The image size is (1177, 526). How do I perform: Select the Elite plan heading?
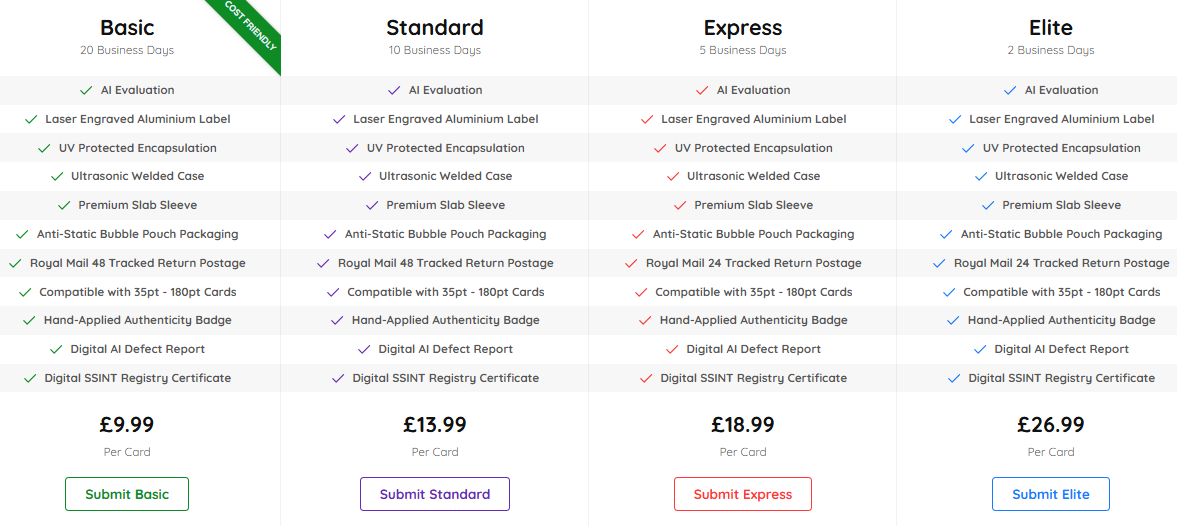tap(1051, 27)
